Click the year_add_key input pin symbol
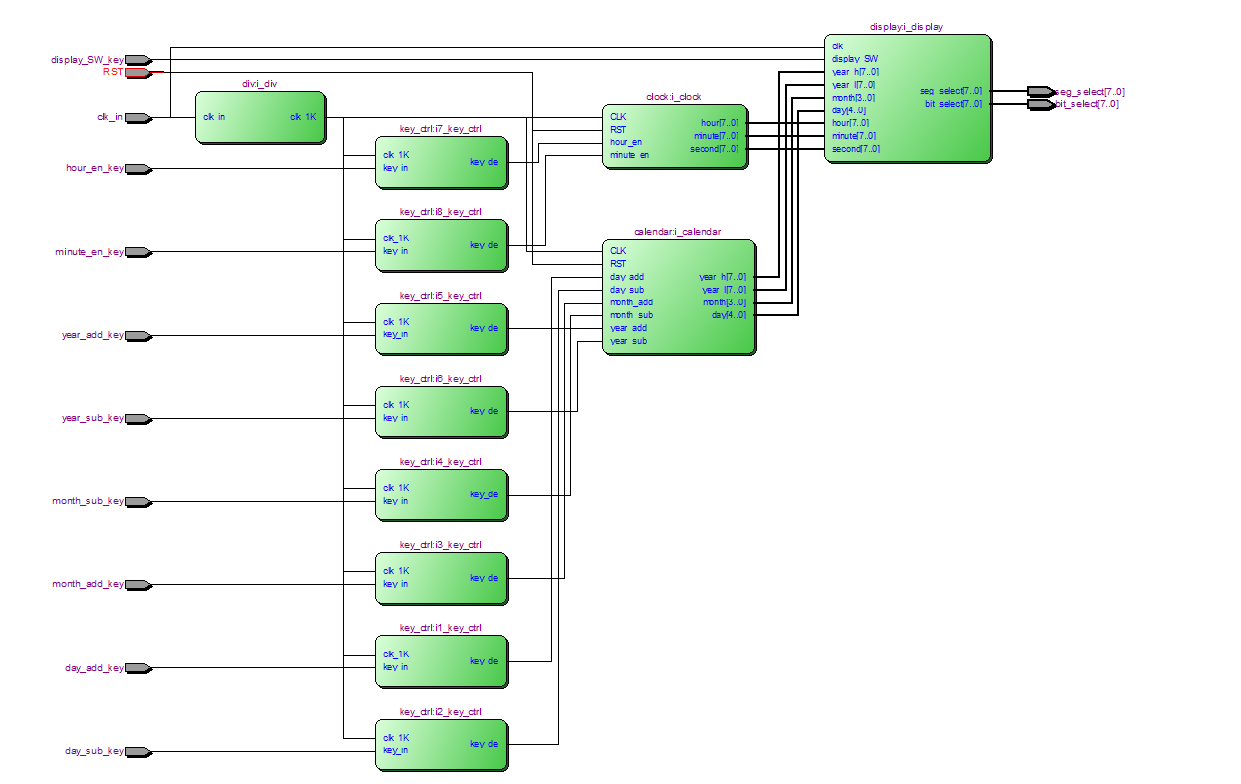1241x784 pixels. (138, 335)
